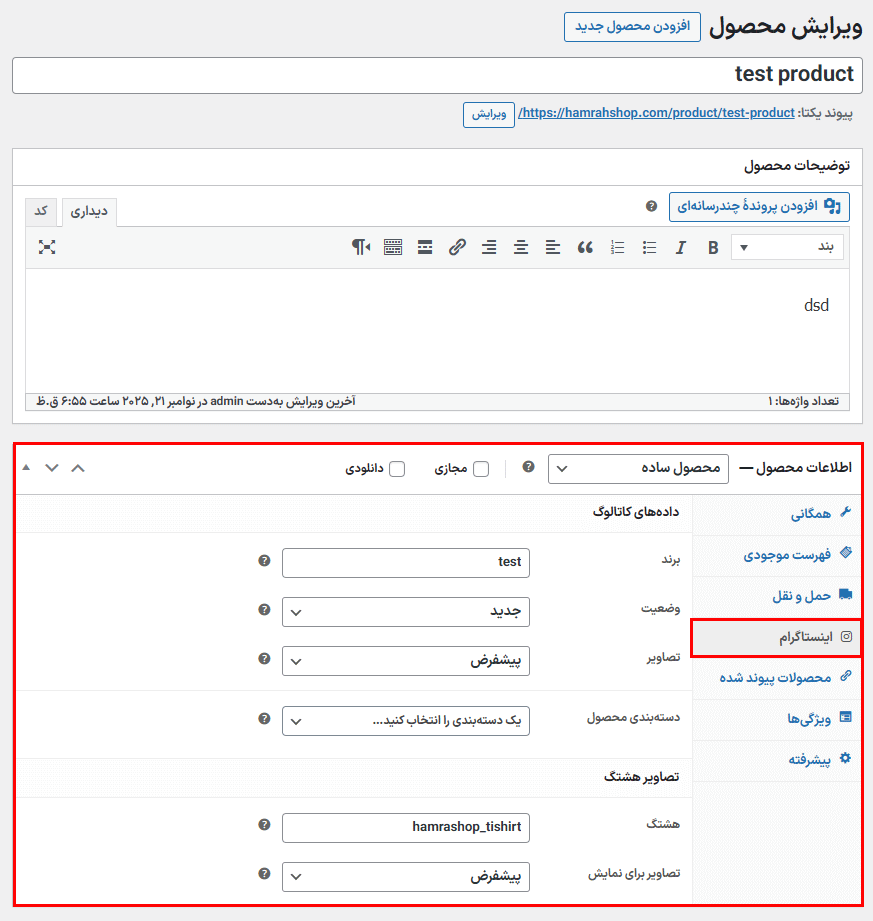The image size is (873, 921).
Task: Insert a Read More tag
Action: [425, 248]
